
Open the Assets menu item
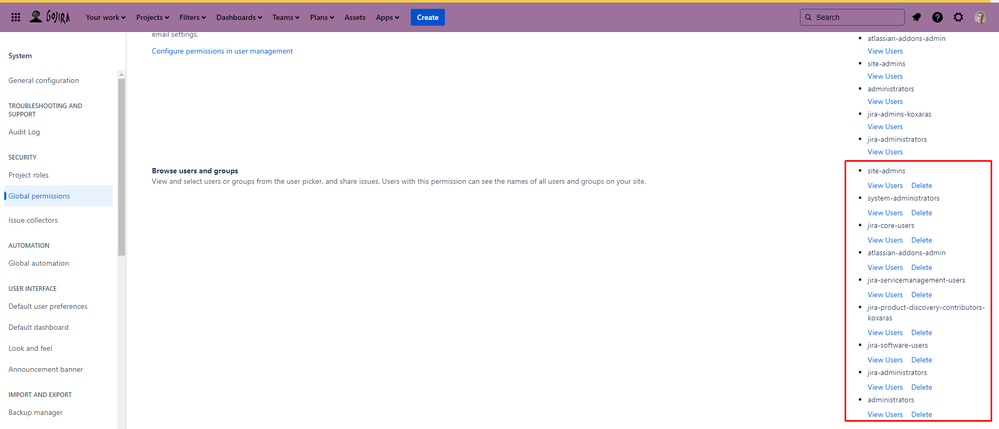[x=355, y=17]
